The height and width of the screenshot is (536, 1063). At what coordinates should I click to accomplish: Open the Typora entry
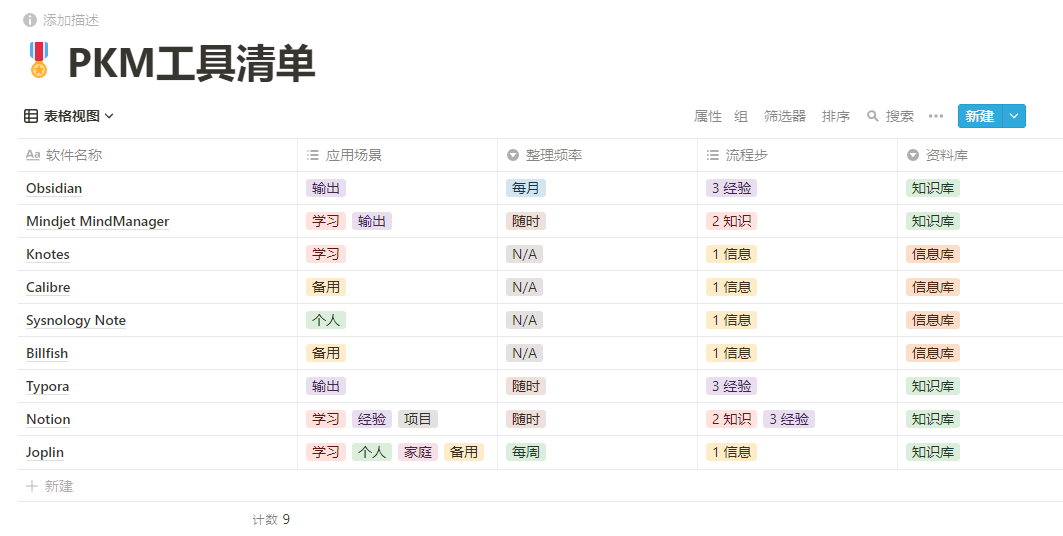pos(47,386)
